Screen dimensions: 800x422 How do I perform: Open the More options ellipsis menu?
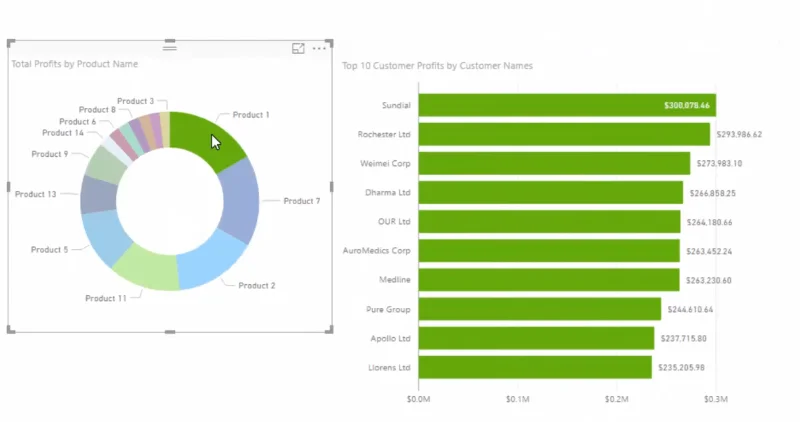(319, 48)
